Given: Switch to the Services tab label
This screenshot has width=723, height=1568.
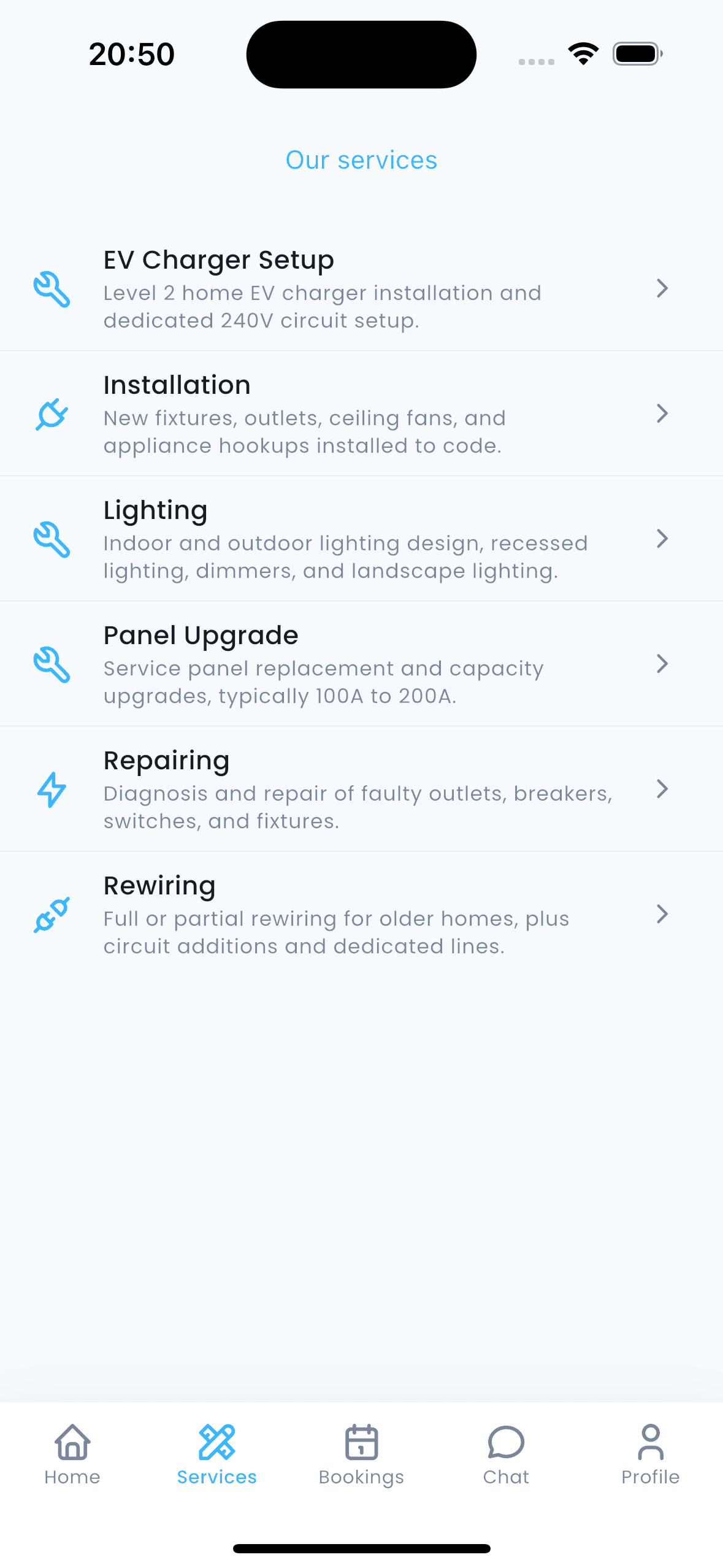Looking at the screenshot, I should tap(216, 1477).
